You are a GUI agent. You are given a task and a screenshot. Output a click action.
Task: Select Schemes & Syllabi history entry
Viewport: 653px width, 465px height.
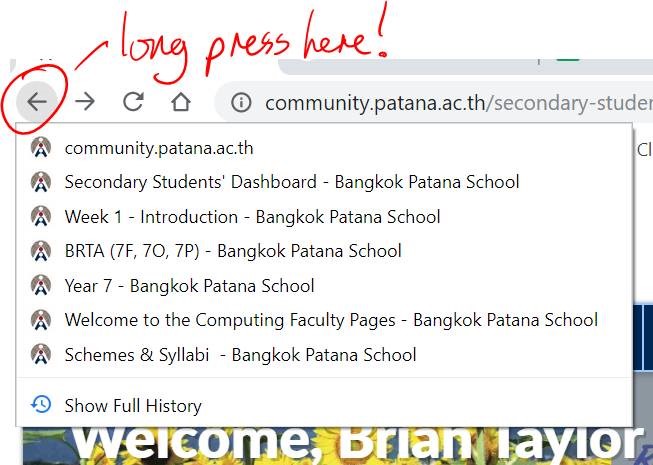[324, 355]
